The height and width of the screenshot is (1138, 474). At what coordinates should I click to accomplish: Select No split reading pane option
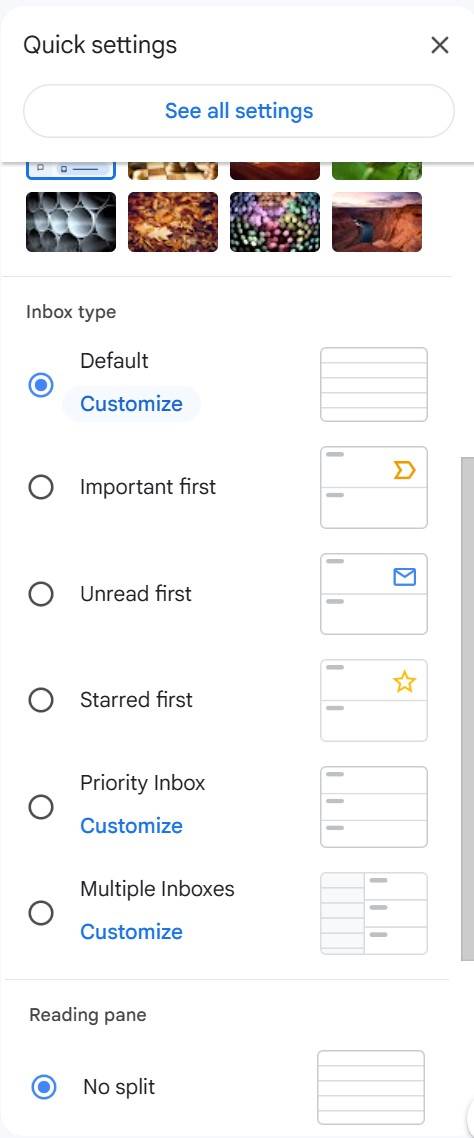tap(44, 1087)
